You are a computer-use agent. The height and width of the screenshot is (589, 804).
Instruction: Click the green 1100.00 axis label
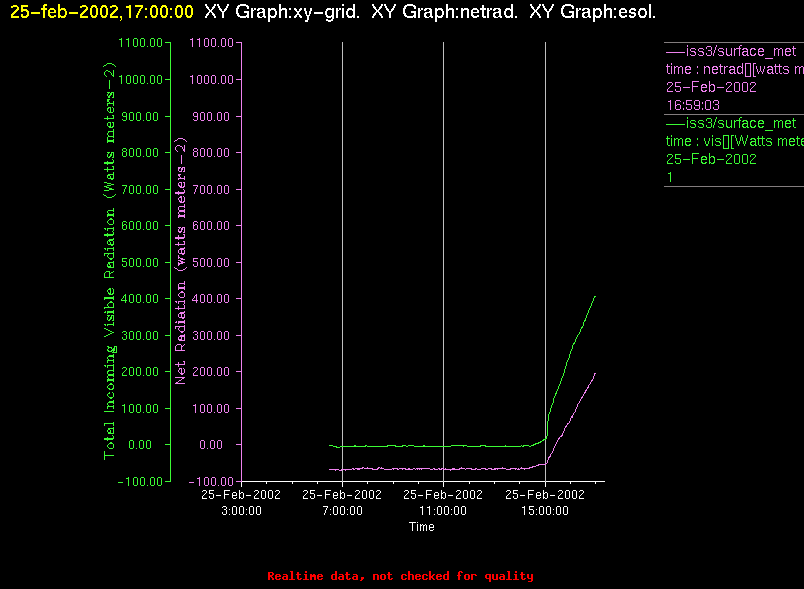point(140,43)
